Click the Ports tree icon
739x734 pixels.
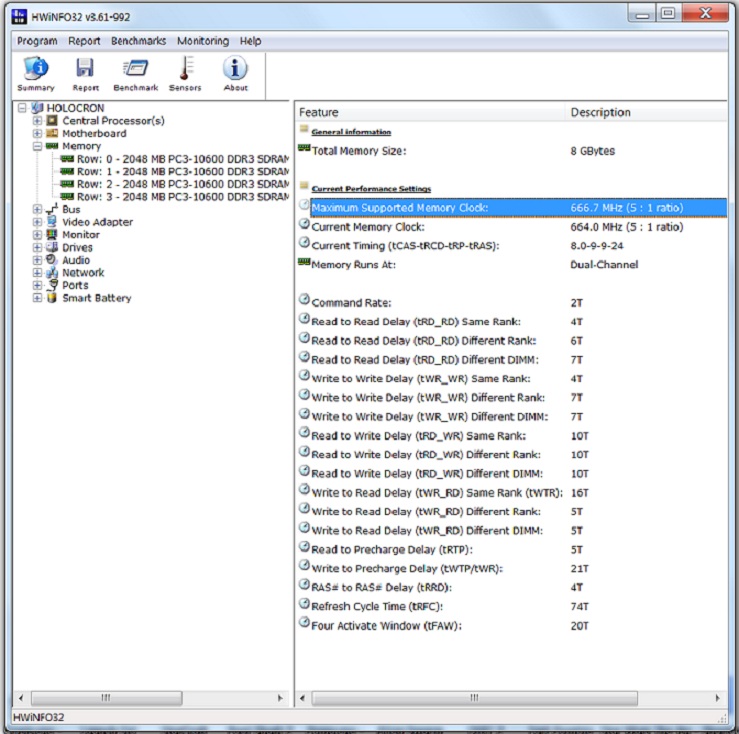click(x=53, y=285)
